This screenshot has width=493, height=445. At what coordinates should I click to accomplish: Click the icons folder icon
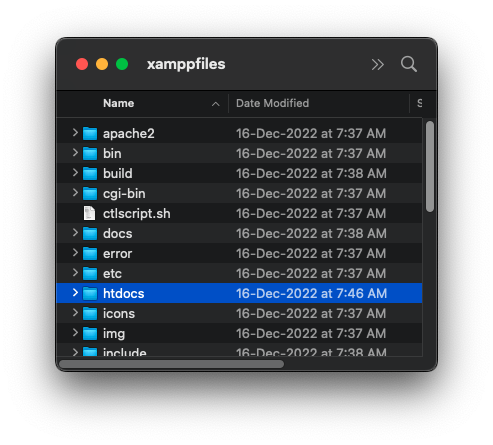click(90, 313)
